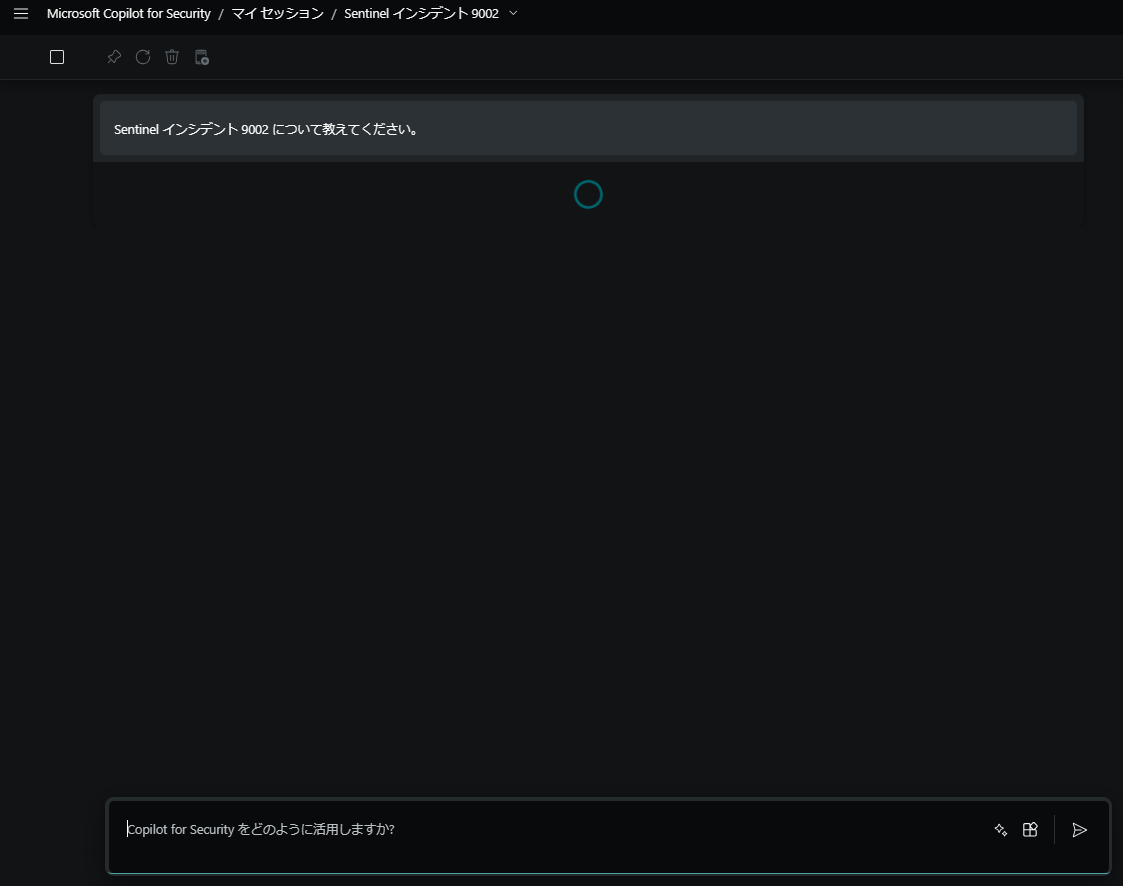Select the prompt text about Sentinel インシデント 9002
1123x886 pixels.
click(x=266, y=129)
